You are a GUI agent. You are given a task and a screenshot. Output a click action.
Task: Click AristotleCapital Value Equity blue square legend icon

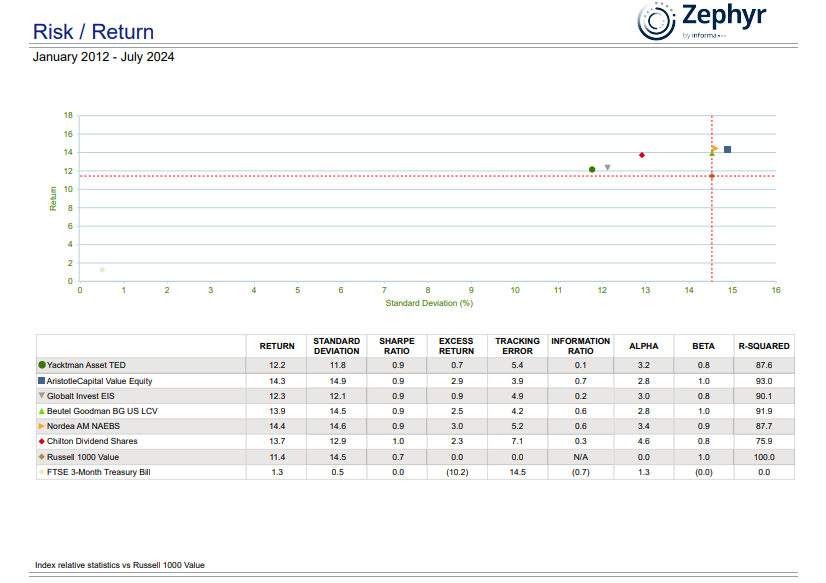tap(42, 381)
